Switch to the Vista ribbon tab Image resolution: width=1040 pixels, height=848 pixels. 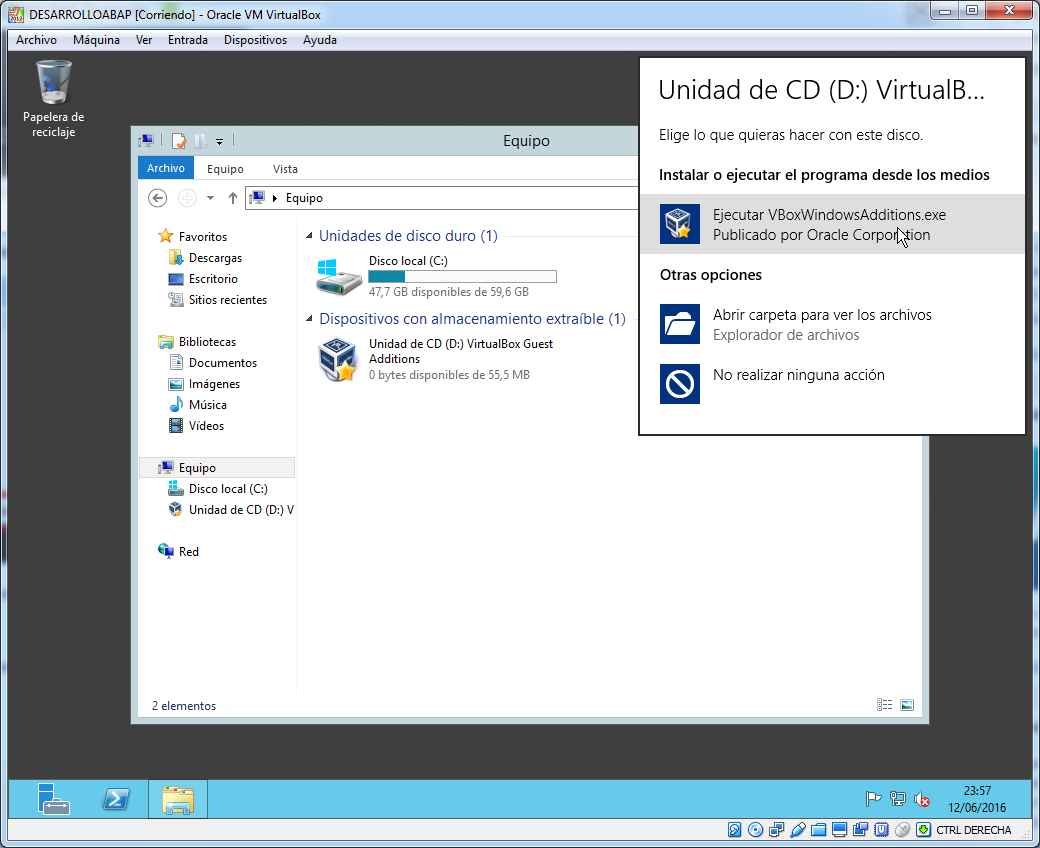[285, 168]
